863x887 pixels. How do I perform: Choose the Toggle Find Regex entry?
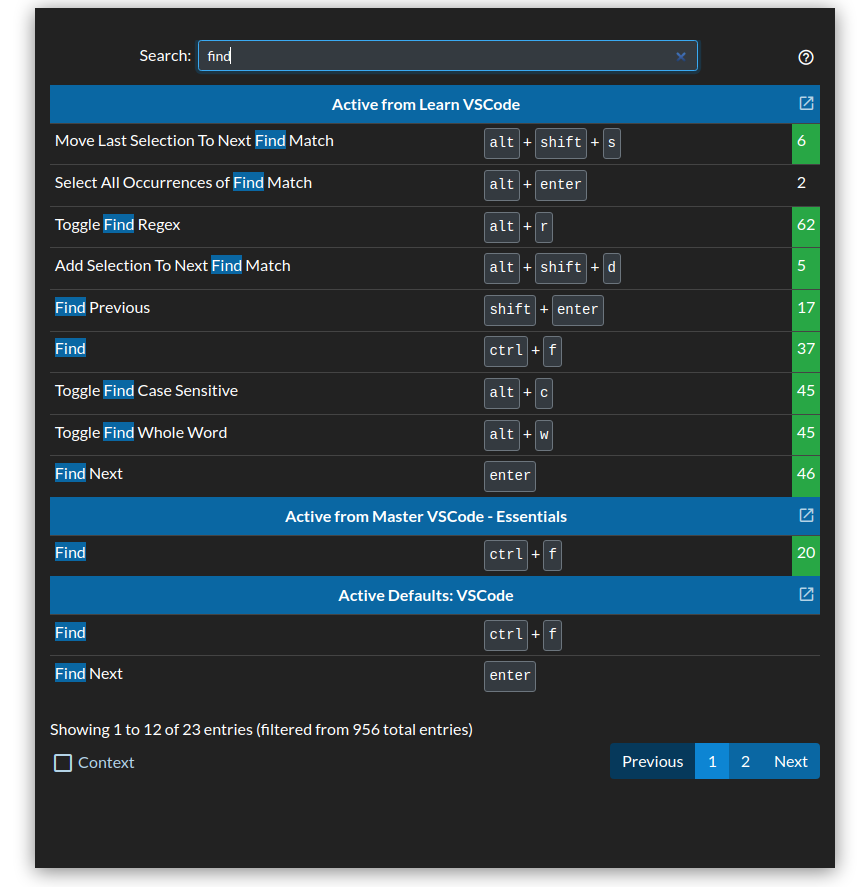click(x=434, y=227)
